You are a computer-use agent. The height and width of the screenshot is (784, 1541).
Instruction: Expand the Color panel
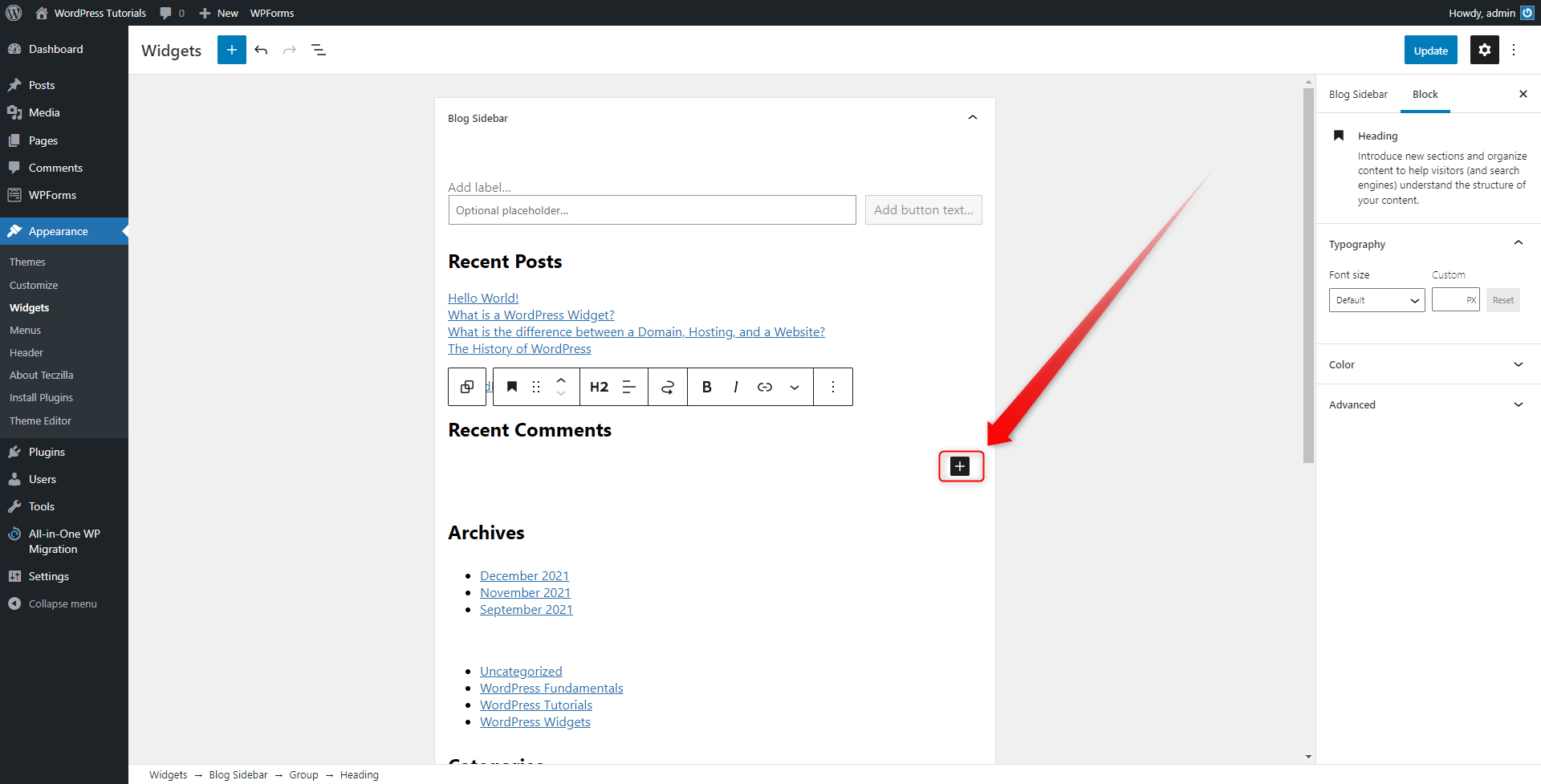(1428, 364)
